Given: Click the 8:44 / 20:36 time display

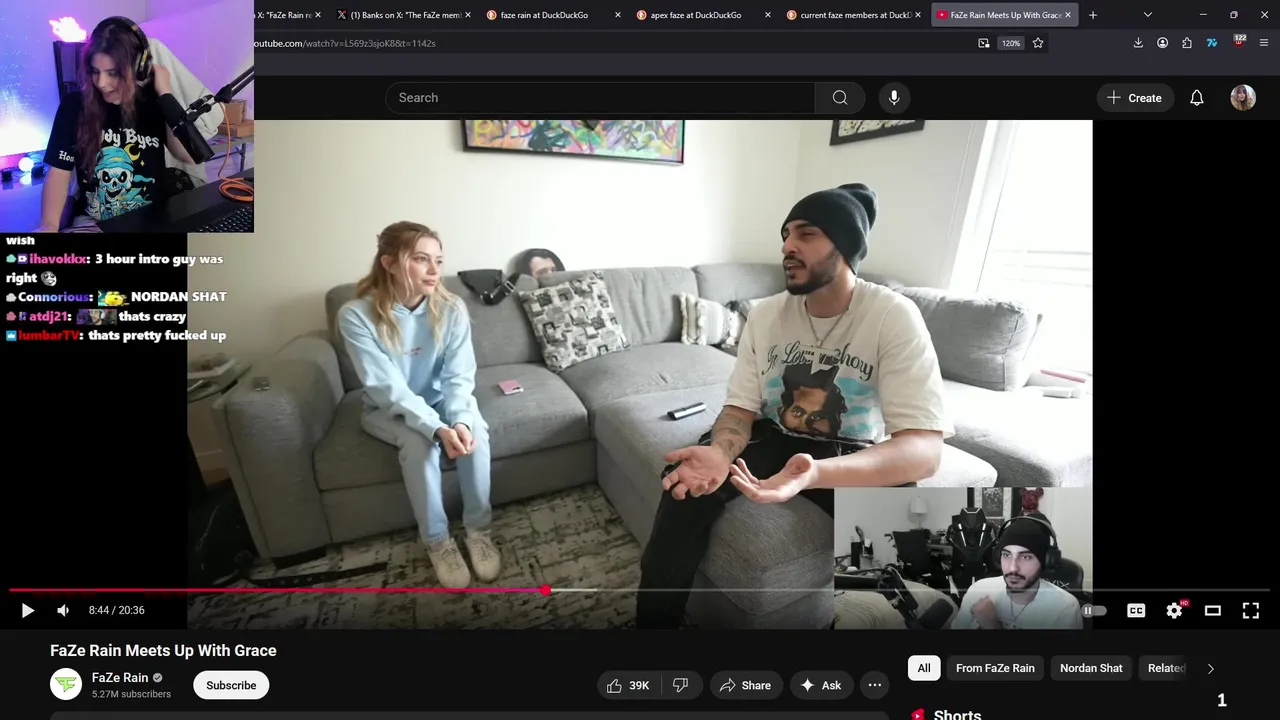Looking at the screenshot, I should point(116,610).
